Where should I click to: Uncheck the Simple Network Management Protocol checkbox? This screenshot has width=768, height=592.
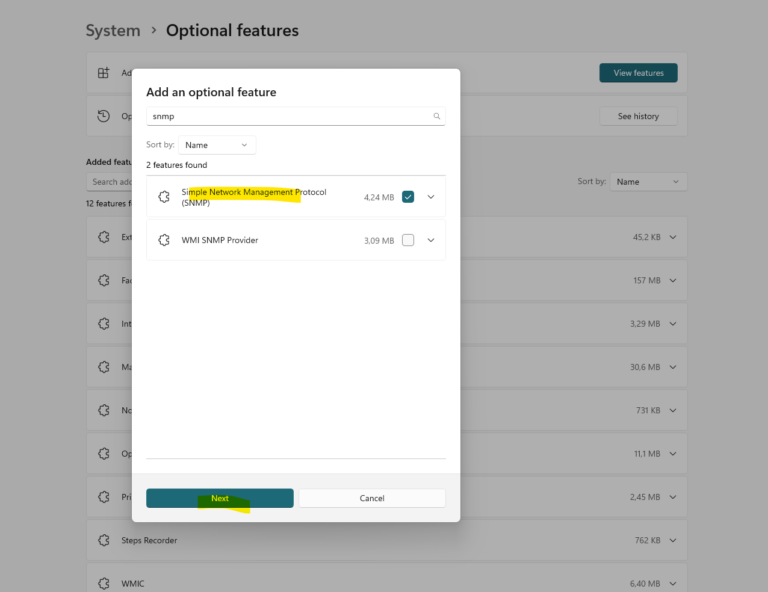click(x=408, y=197)
